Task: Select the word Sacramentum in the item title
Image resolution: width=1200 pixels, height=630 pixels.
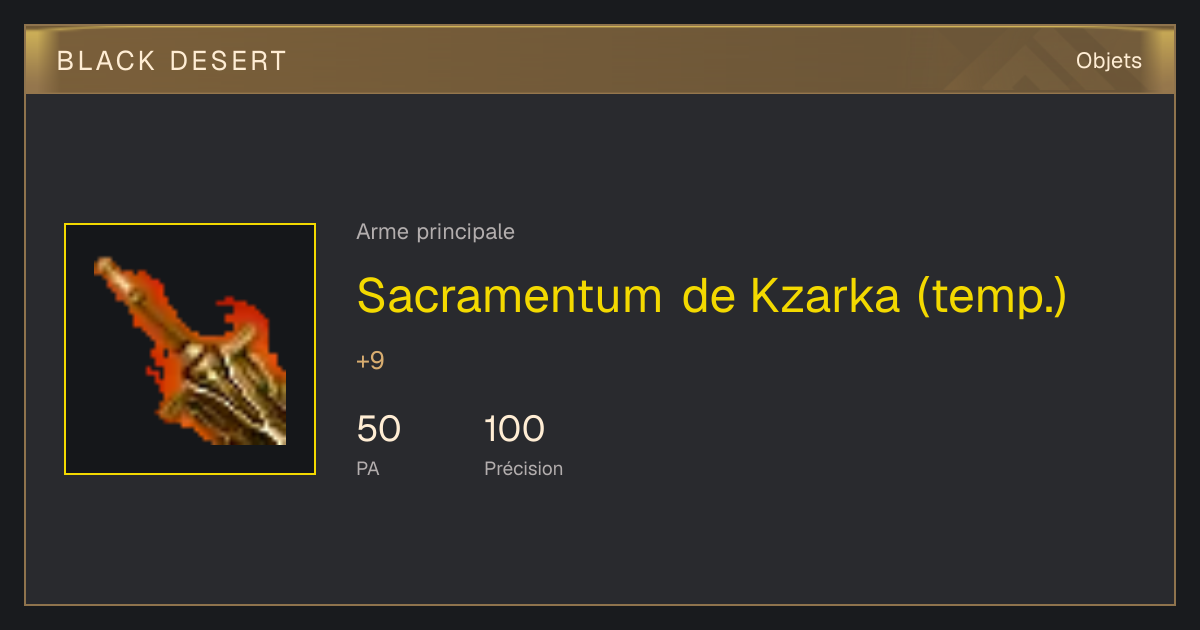Action: (x=509, y=295)
